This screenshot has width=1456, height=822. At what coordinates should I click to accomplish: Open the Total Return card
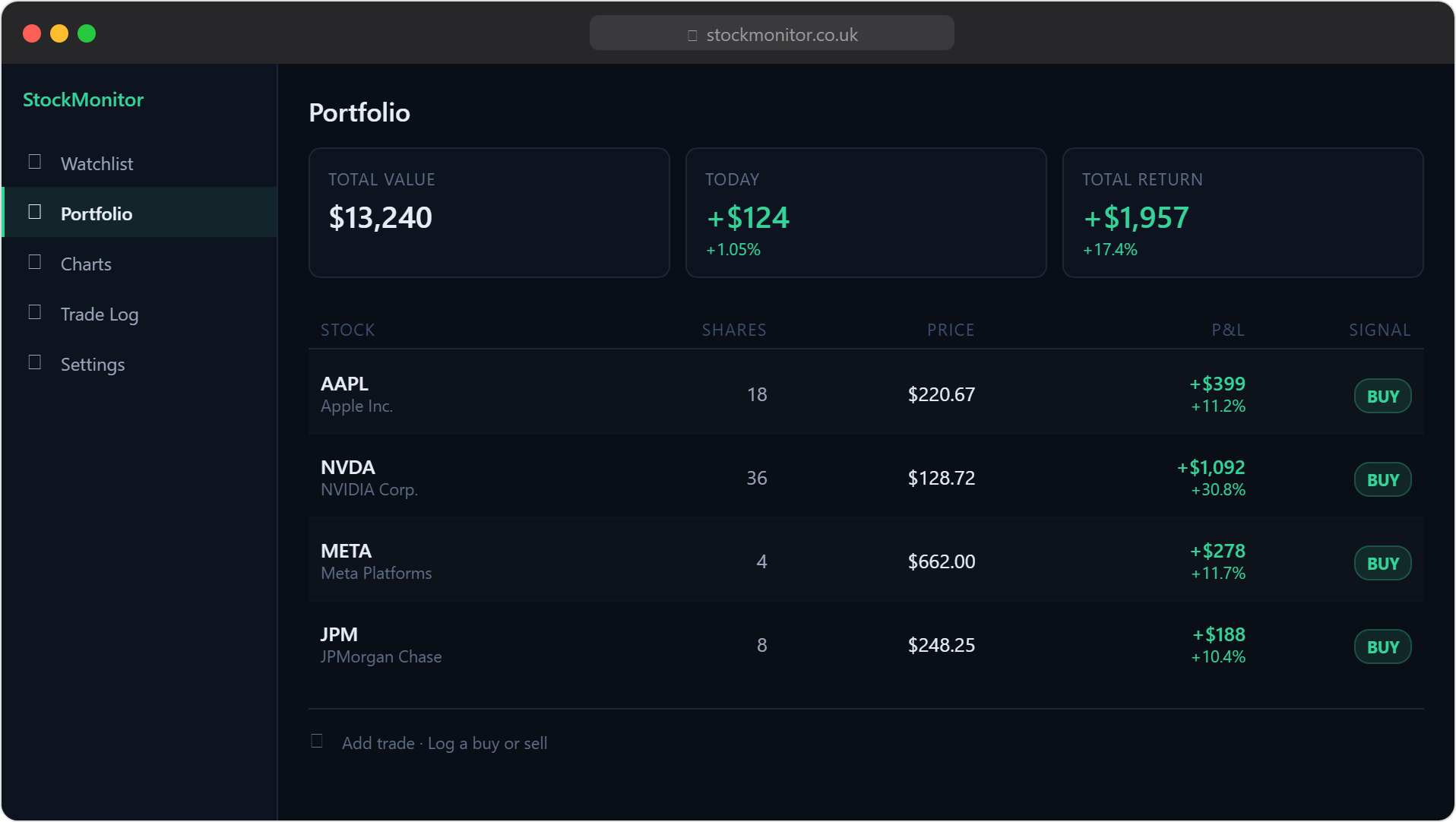pyautogui.click(x=1243, y=213)
